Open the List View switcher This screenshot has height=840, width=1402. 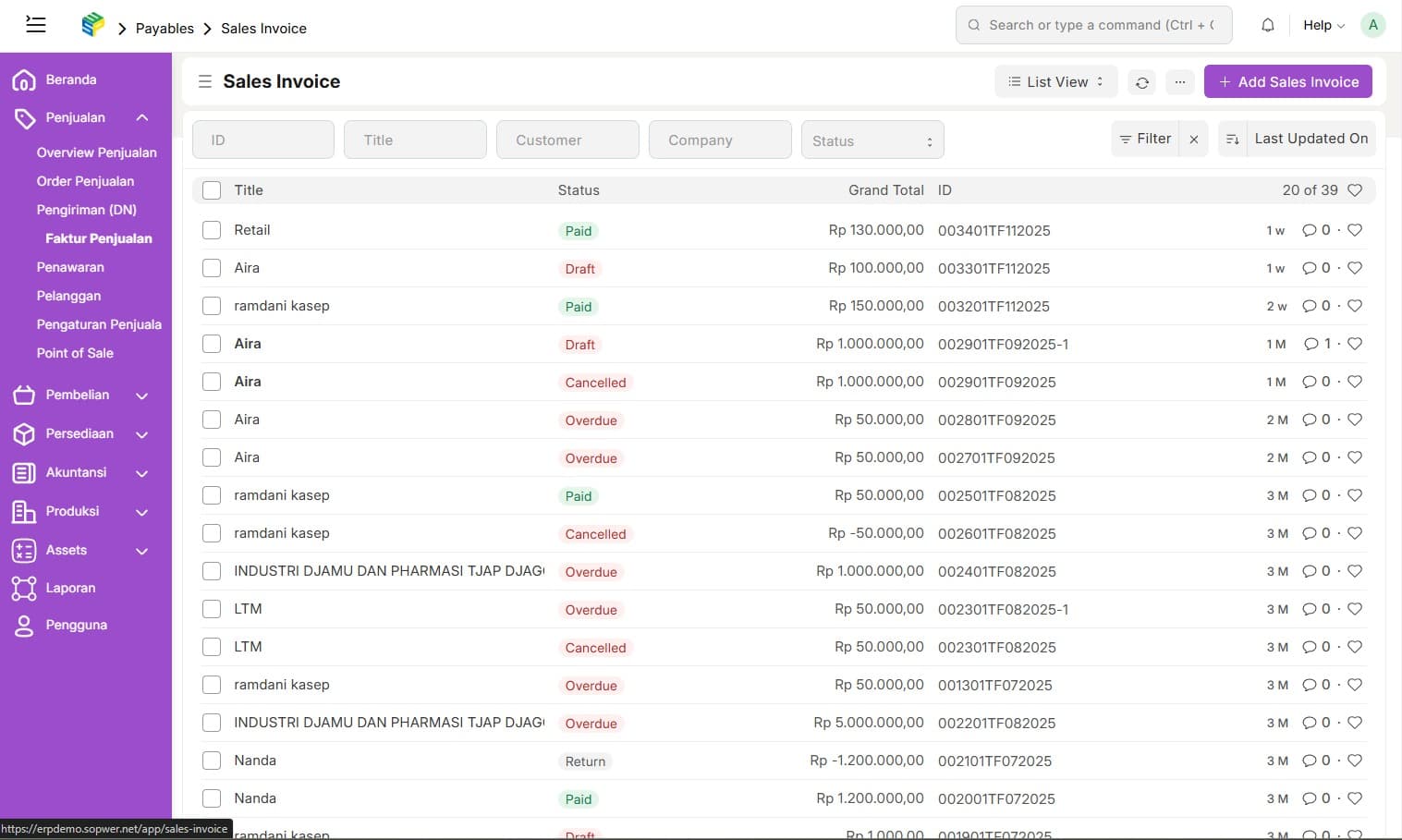click(x=1055, y=81)
